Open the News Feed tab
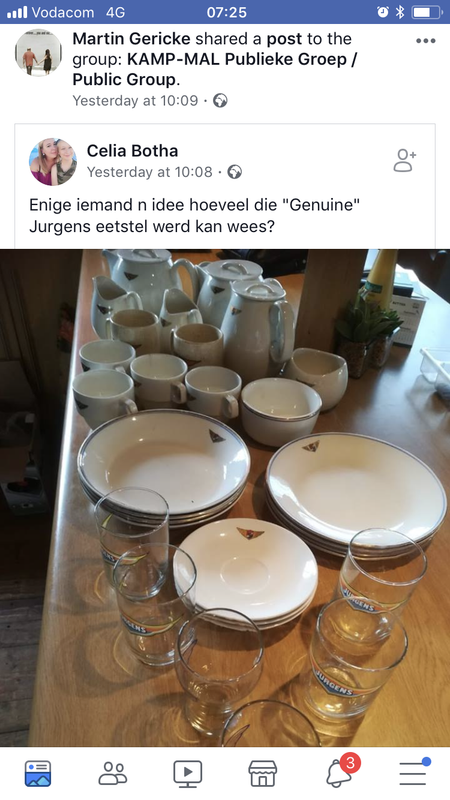The height and width of the screenshot is (800, 450). (38, 773)
